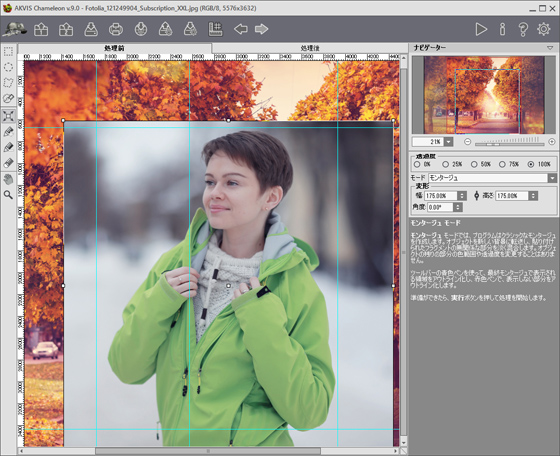Adjust the angle spinner arrows
Screen dimensions: 560x456
tap(458, 207)
